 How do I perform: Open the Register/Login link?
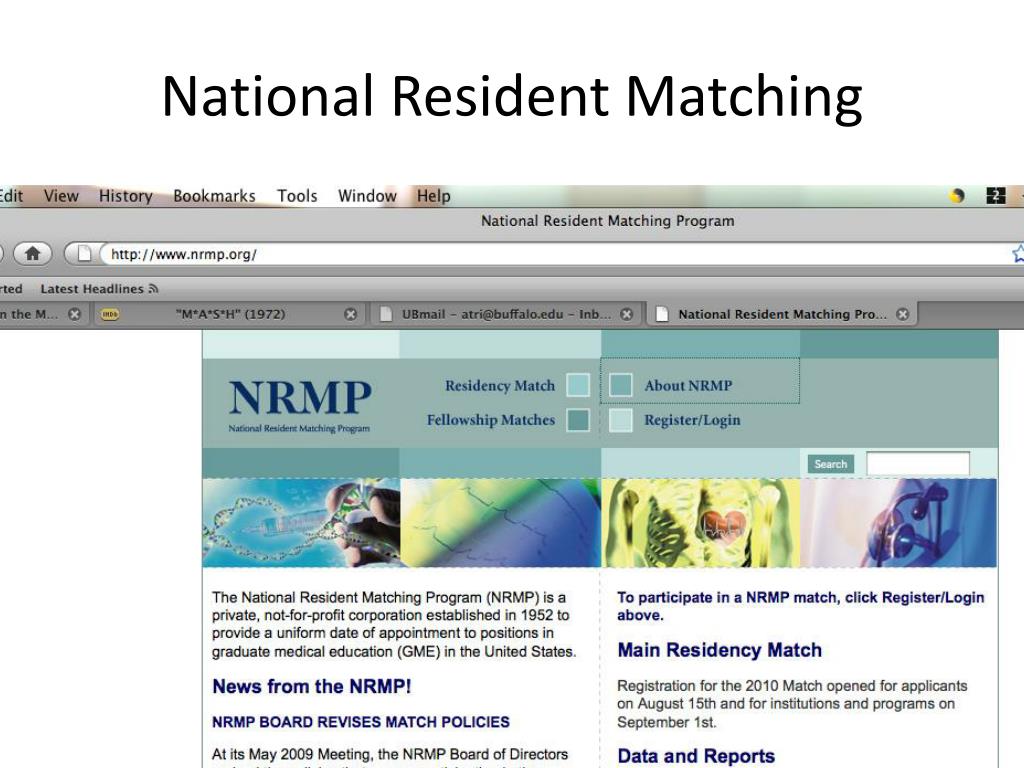click(692, 420)
